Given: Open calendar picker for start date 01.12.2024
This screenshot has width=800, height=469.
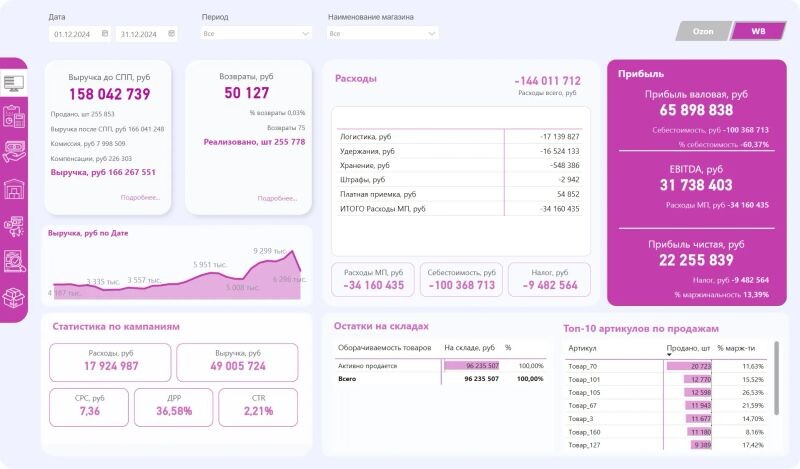Looking at the screenshot, I should [x=104, y=33].
